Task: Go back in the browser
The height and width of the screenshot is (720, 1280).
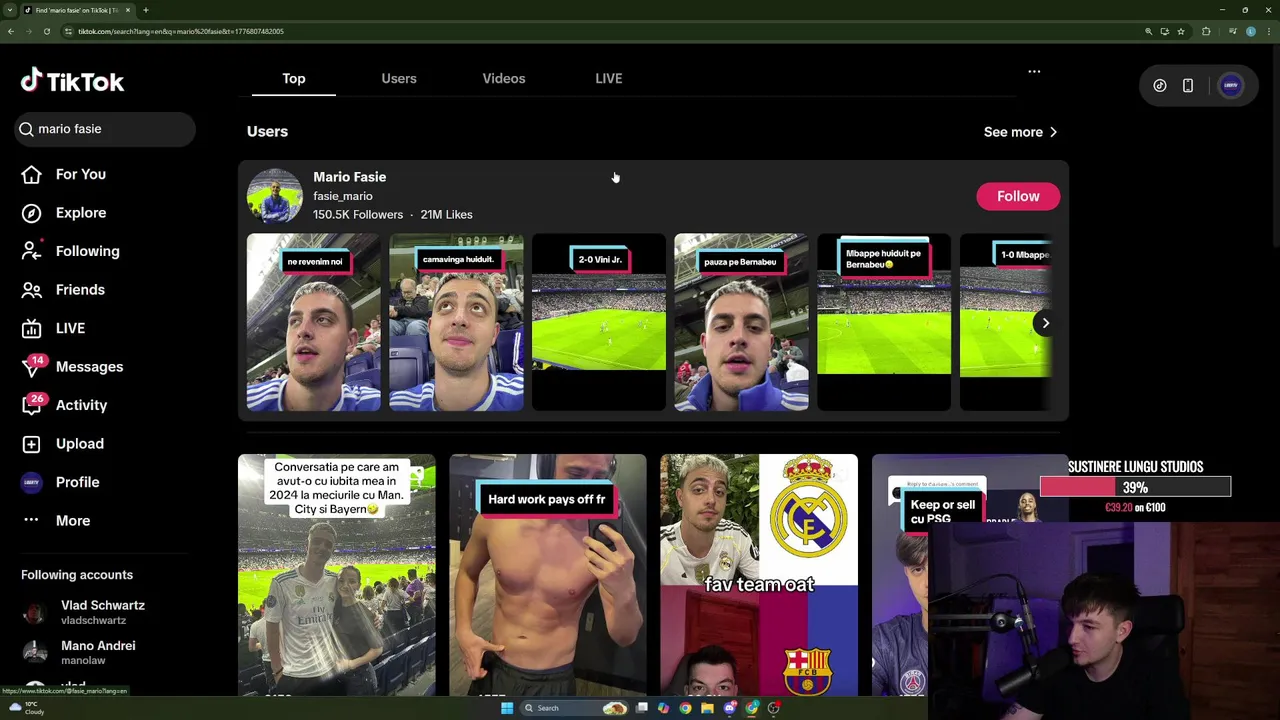Action: click(x=10, y=31)
